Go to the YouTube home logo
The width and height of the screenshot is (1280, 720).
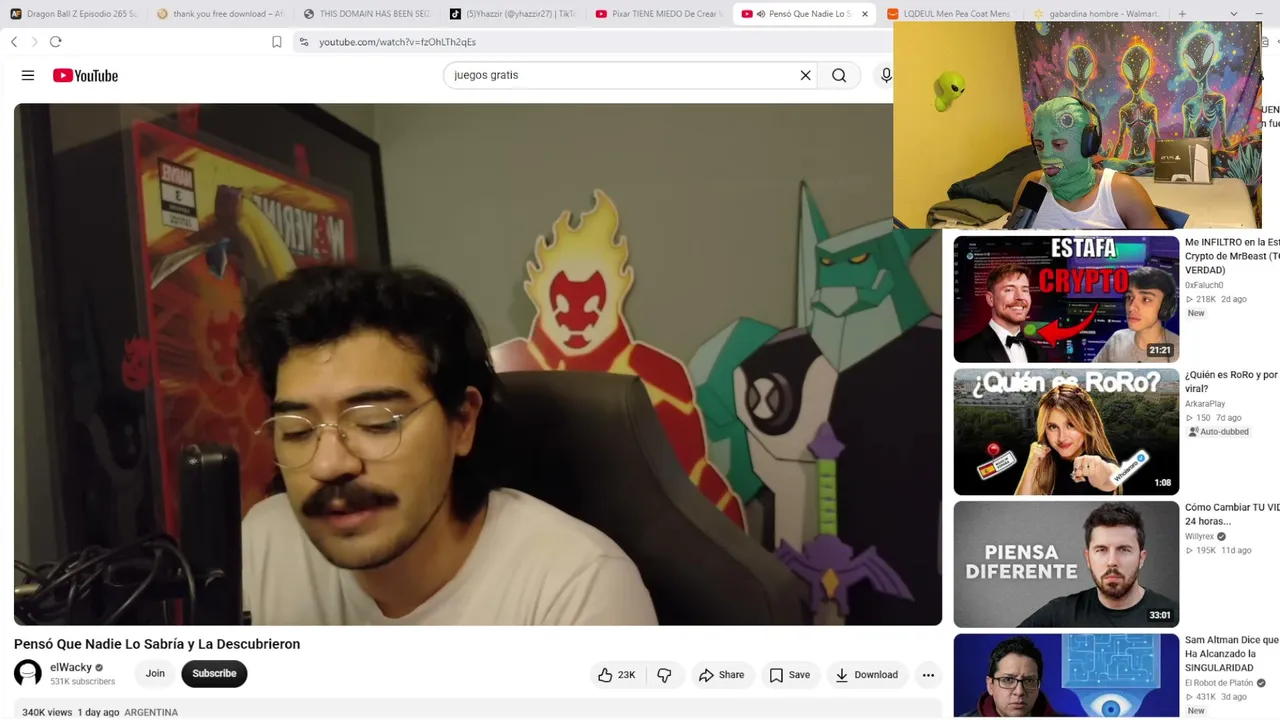coord(85,75)
